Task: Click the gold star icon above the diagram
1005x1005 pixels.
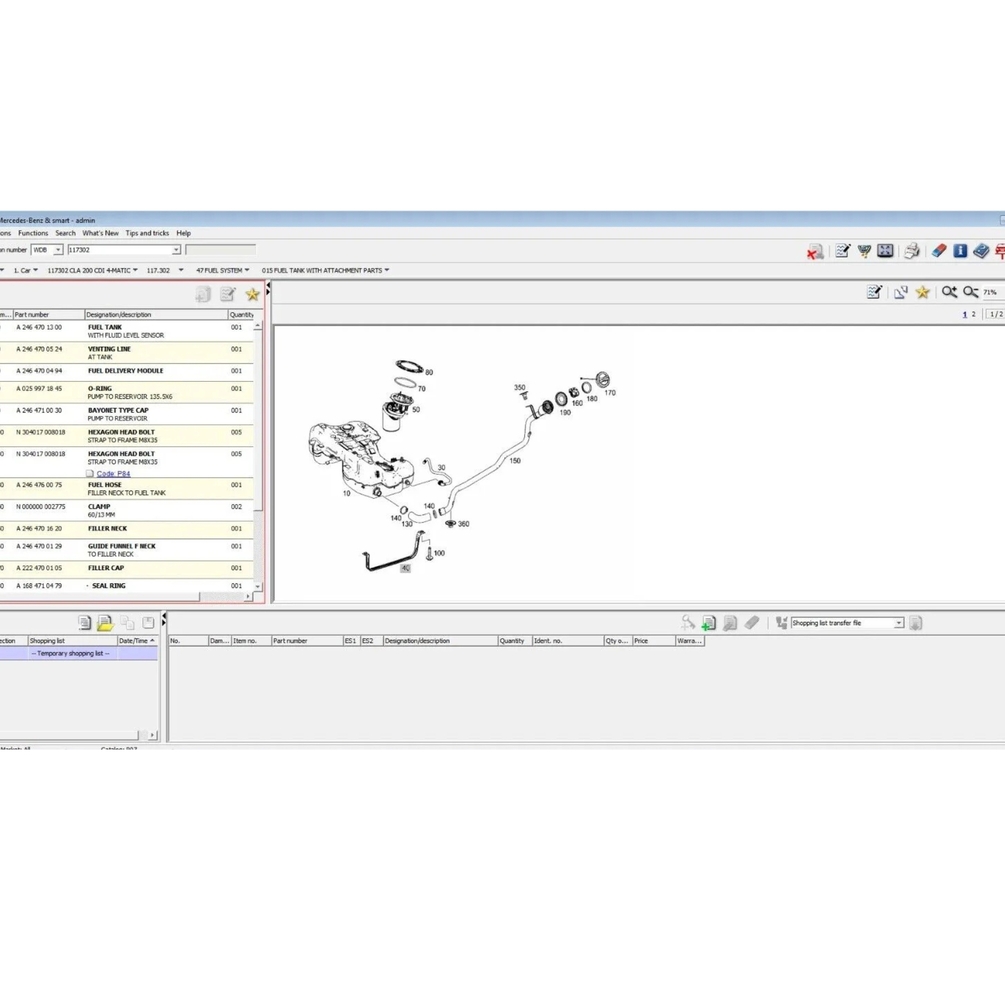Action: [922, 292]
